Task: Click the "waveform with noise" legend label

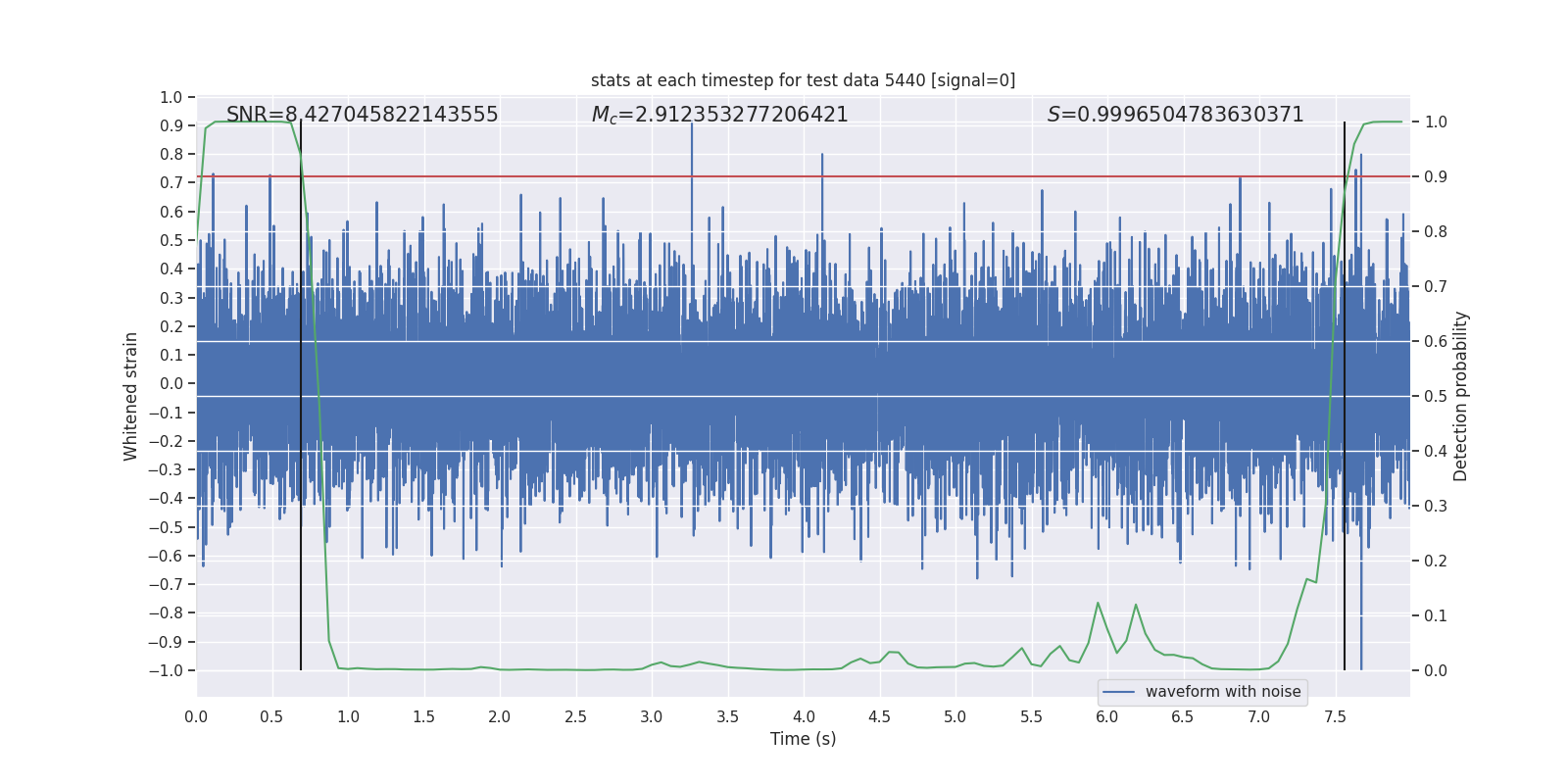Action: tap(1222, 692)
